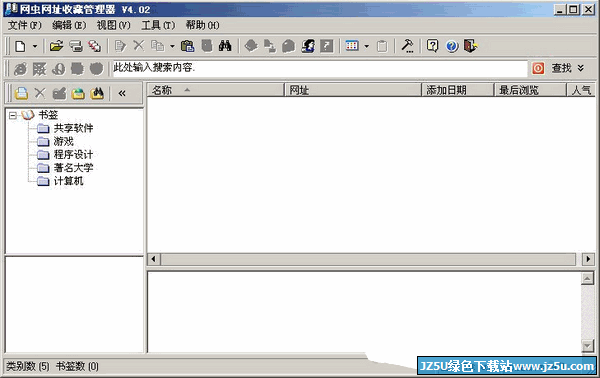Click the person silhouette toolbar icon

click(x=308, y=46)
